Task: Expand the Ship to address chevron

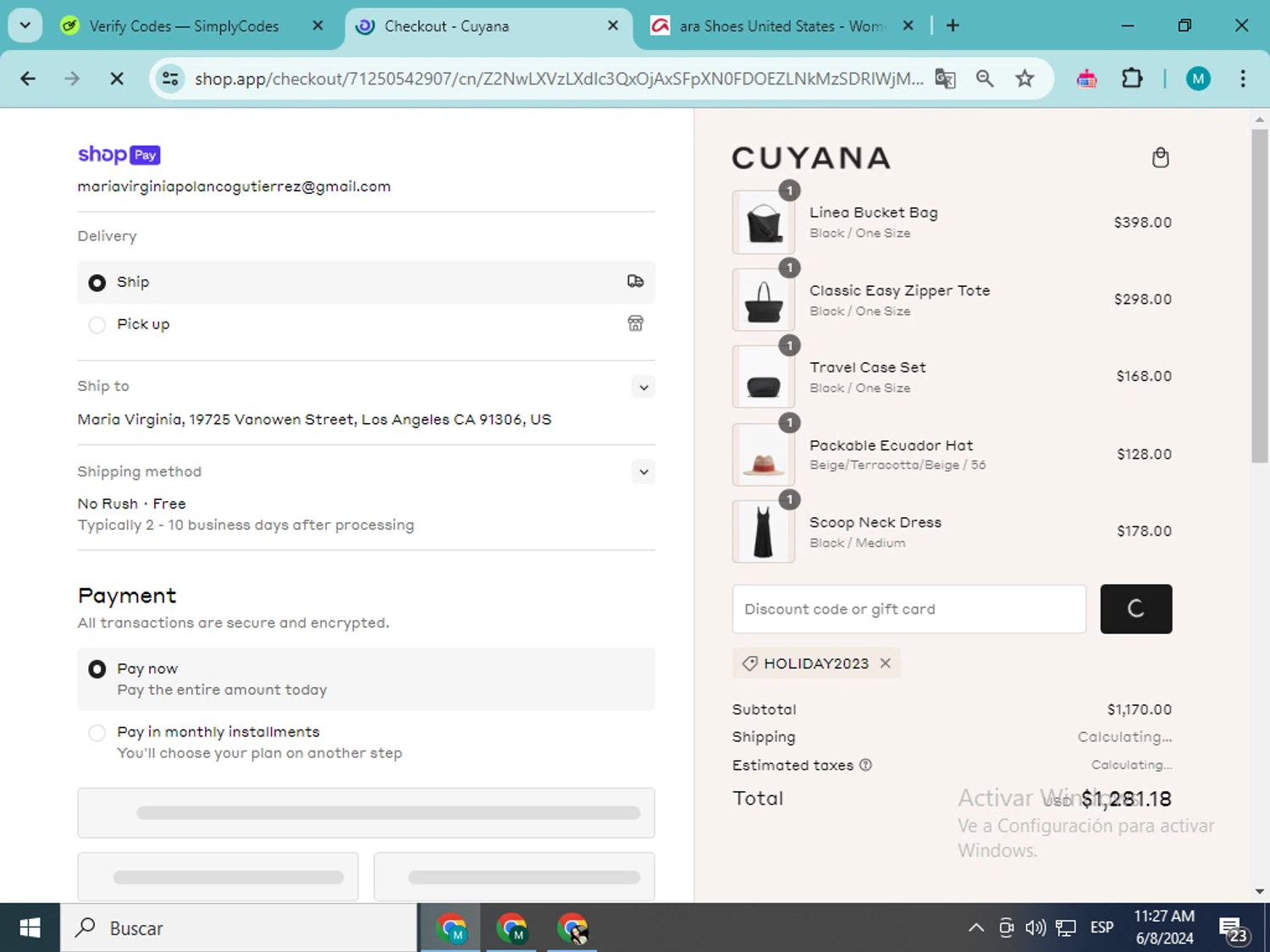Action: coord(643,388)
